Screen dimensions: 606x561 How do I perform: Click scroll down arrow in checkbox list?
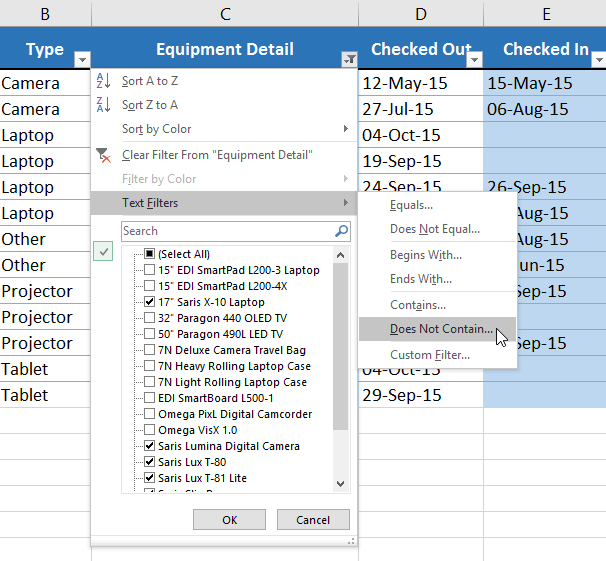tap(341, 483)
